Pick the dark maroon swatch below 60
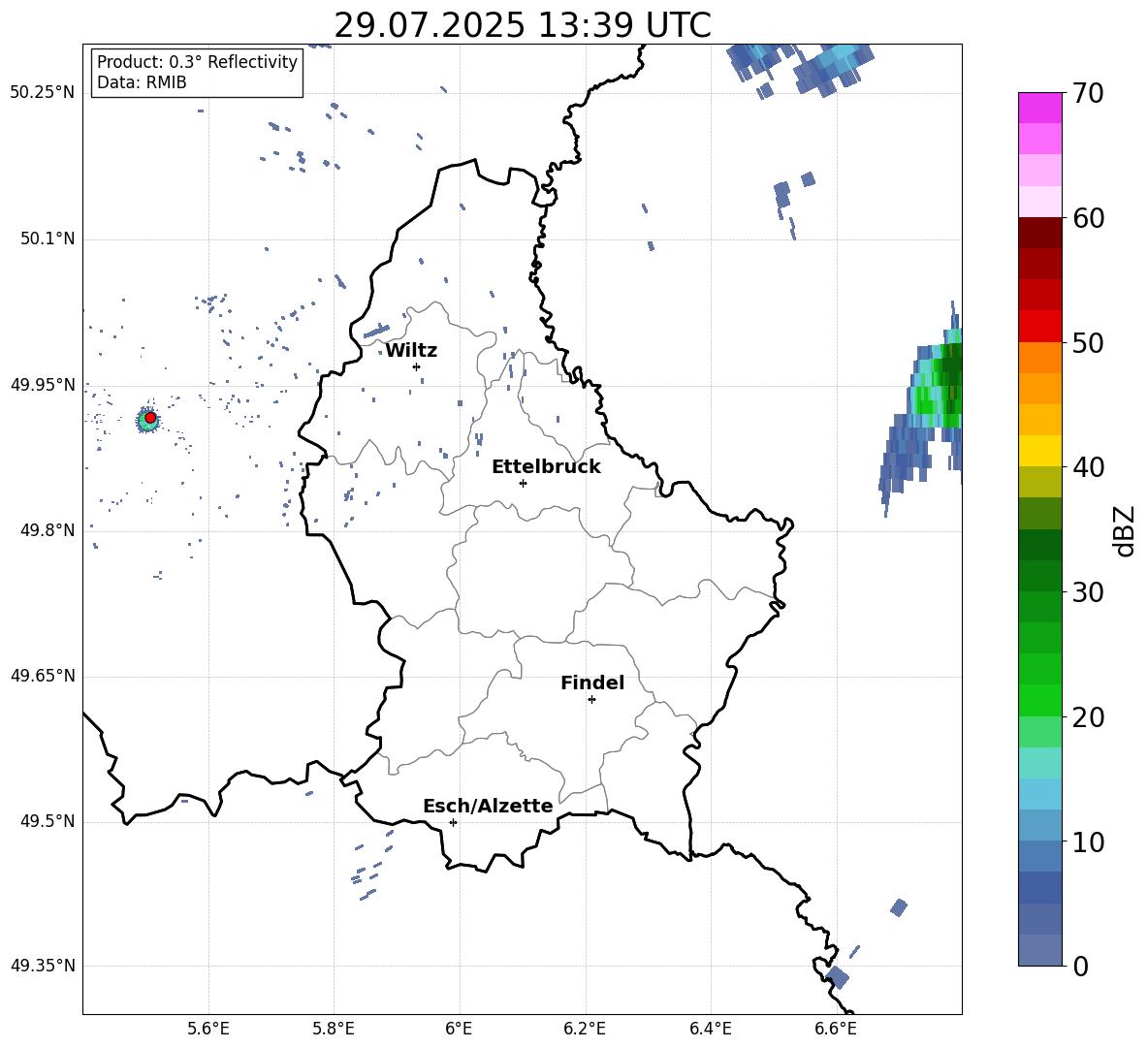Viewport: 1148px width, 1048px height. coord(1039,233)
